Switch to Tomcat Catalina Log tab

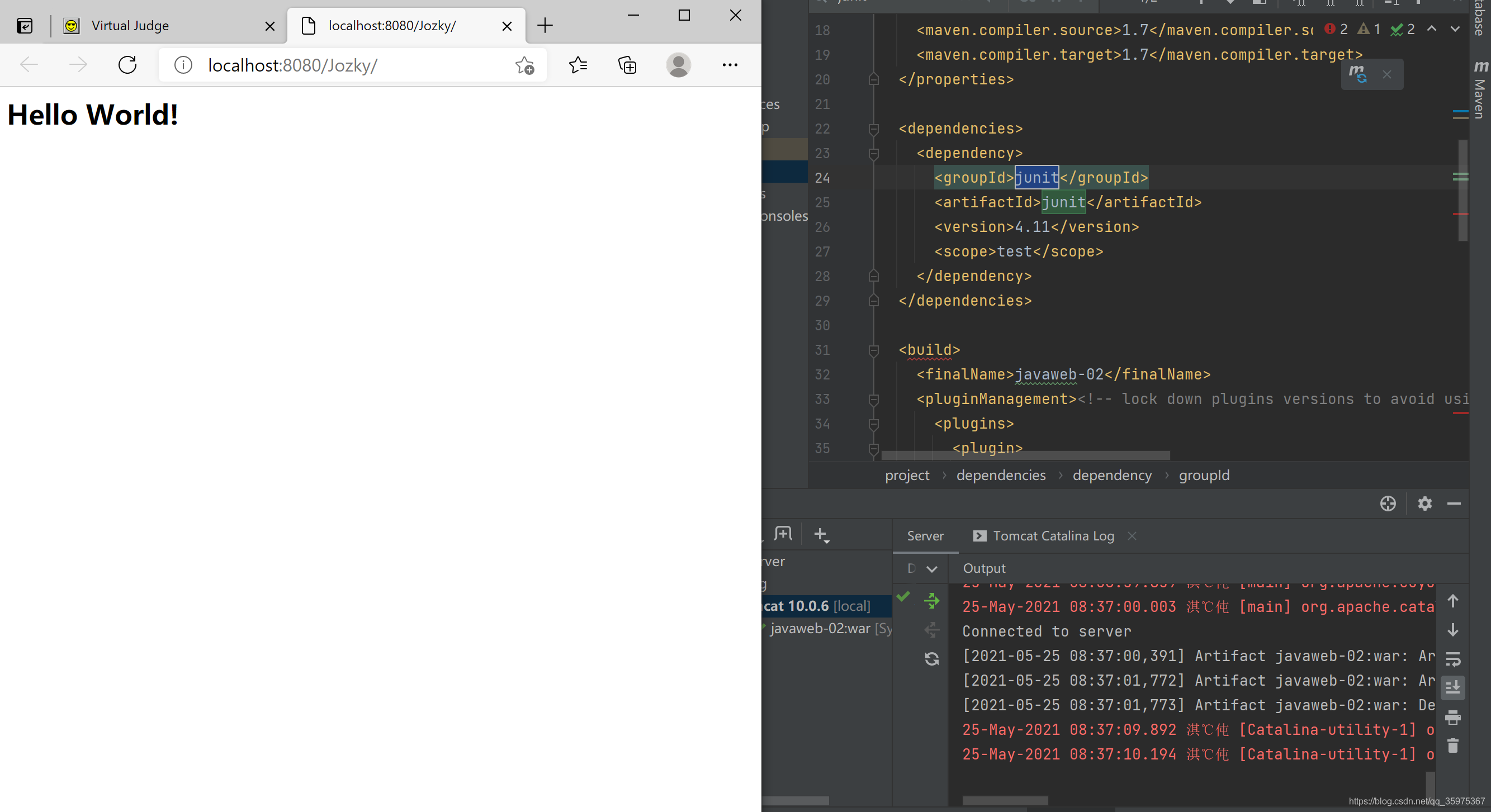tap(1052, 536)
